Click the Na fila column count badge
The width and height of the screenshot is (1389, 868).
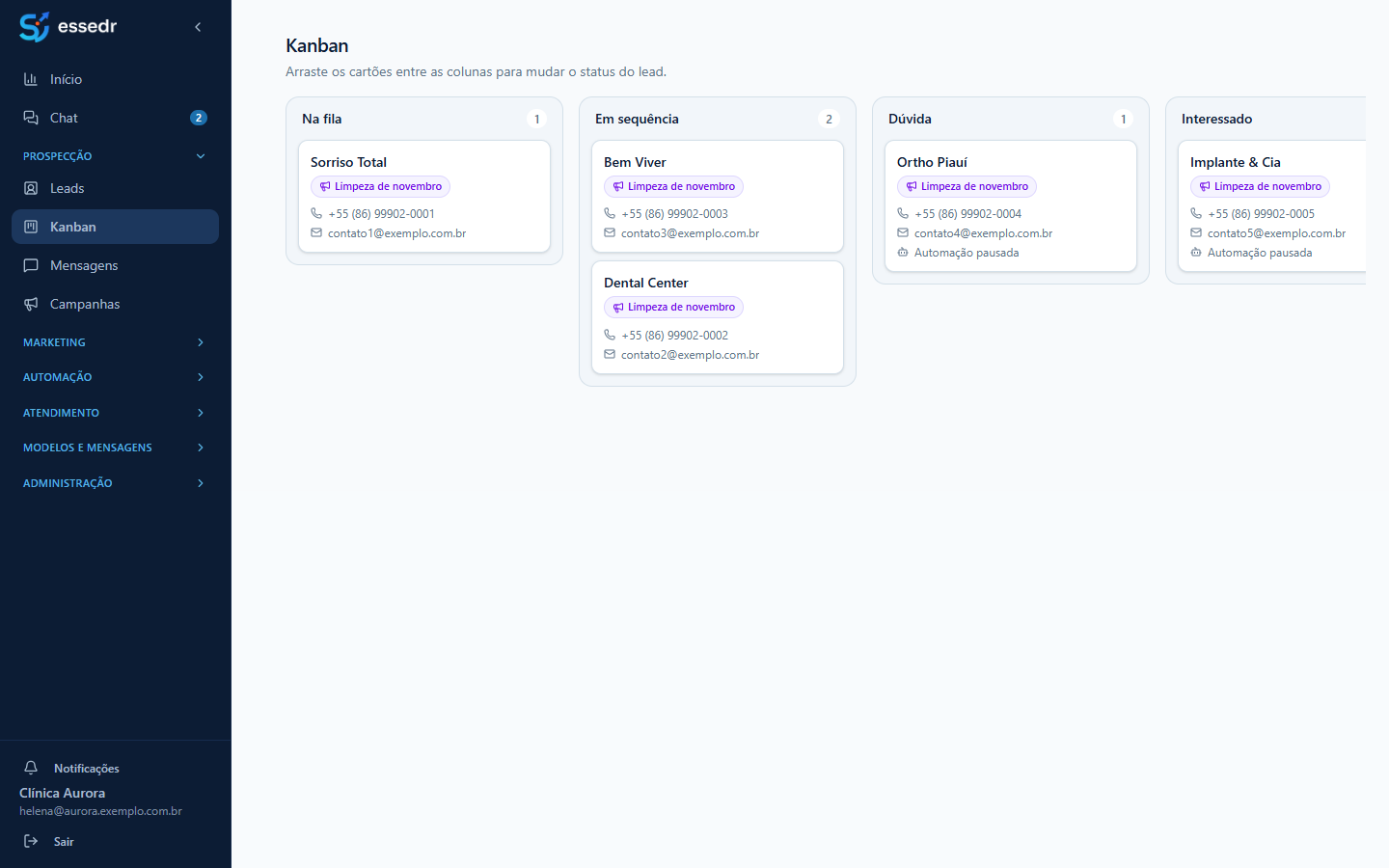pos(537,119)
